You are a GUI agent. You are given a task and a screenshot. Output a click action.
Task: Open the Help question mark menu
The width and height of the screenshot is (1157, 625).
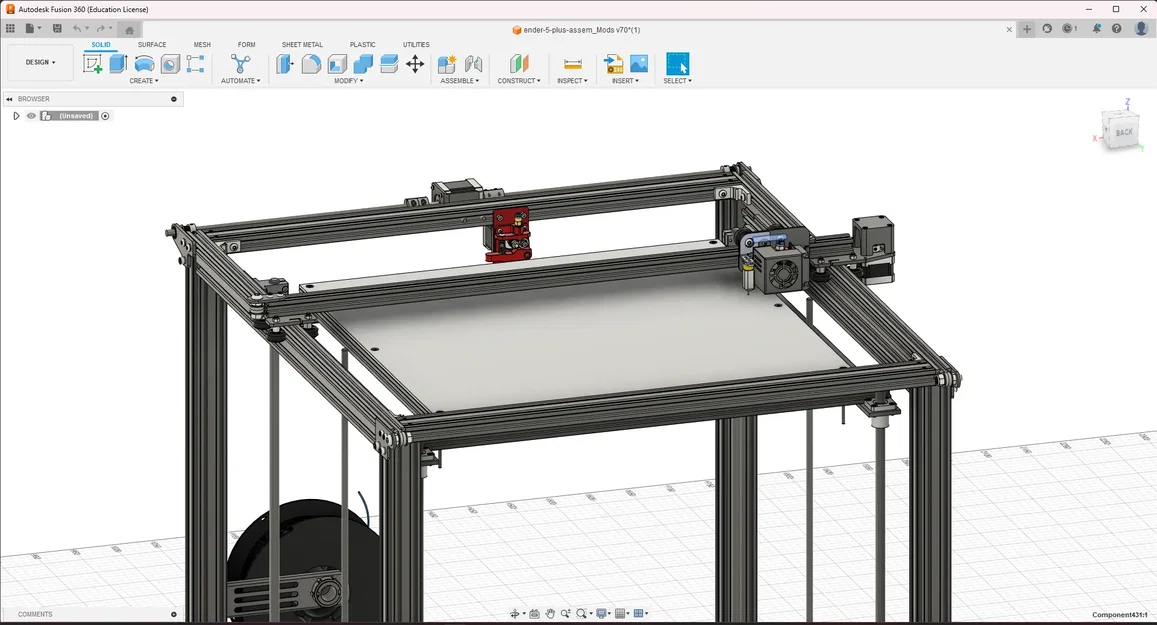click(1116, 29)
